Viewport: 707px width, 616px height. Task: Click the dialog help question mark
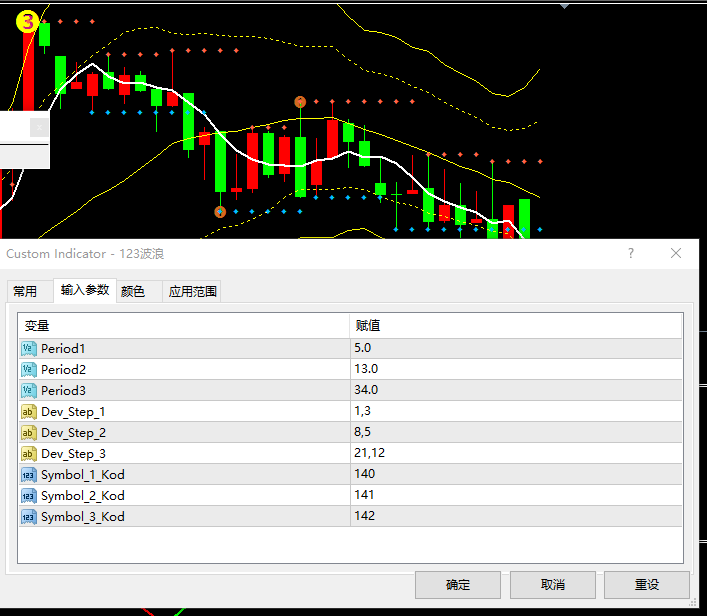(631, 253)
